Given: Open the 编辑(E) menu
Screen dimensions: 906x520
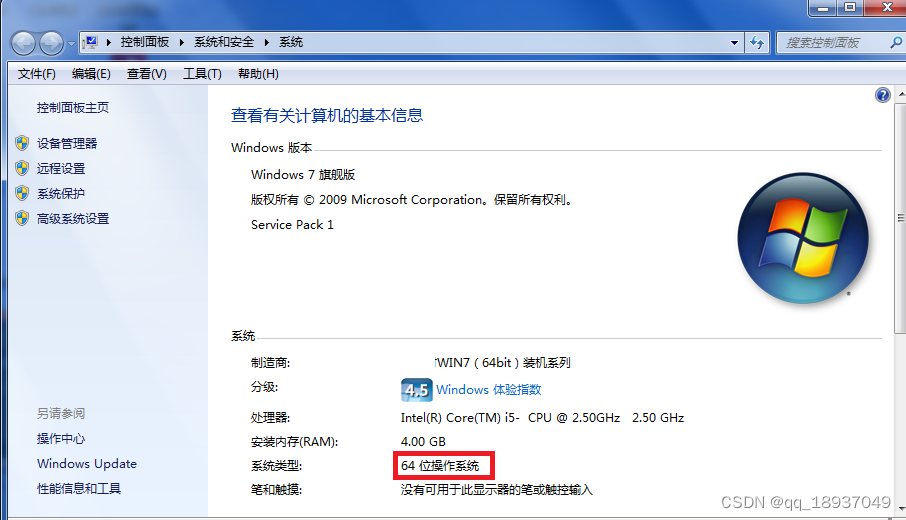Looking at the screenshot, I should point(91,74).
